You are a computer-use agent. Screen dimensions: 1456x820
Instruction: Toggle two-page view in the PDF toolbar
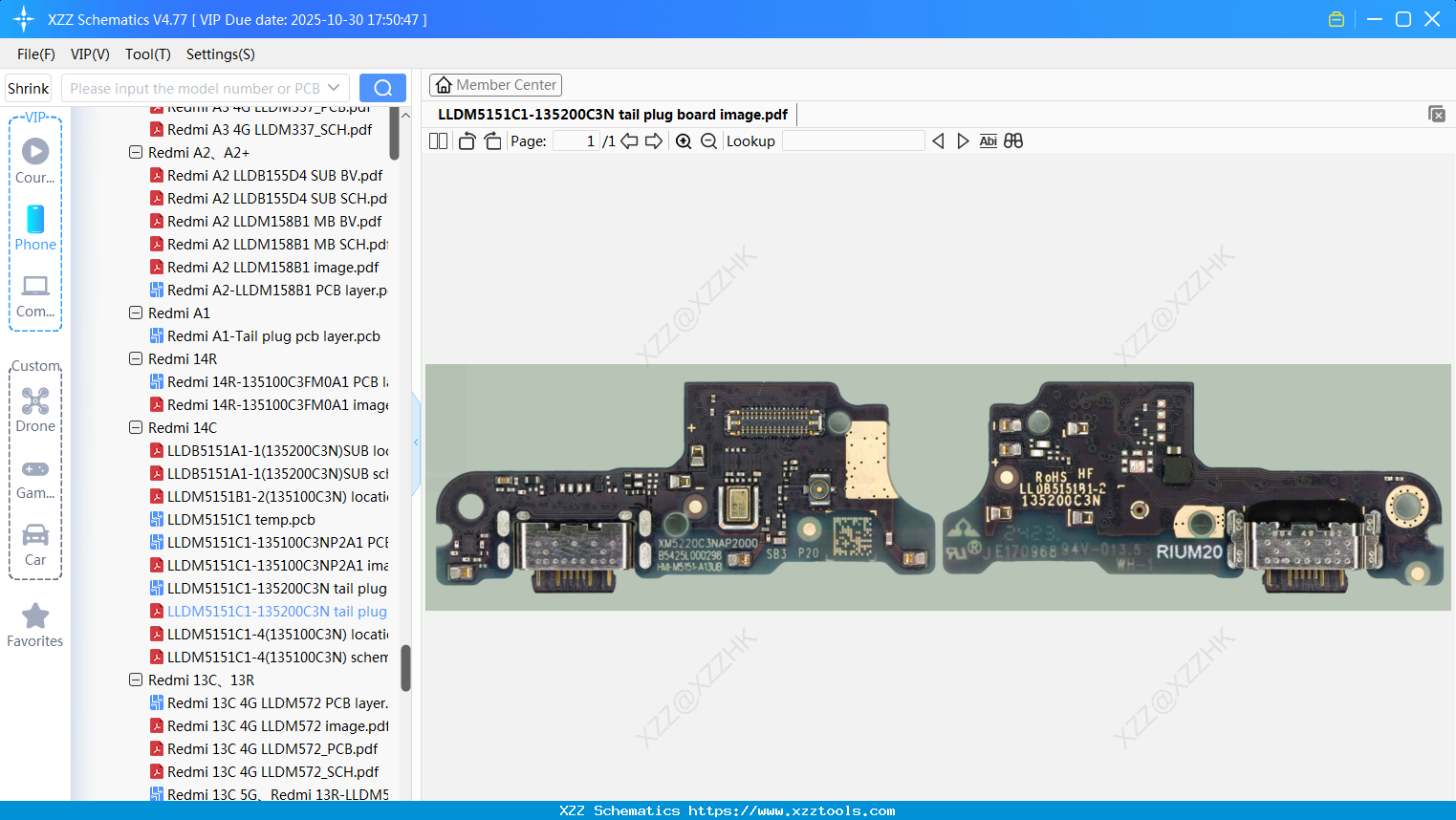437,140
